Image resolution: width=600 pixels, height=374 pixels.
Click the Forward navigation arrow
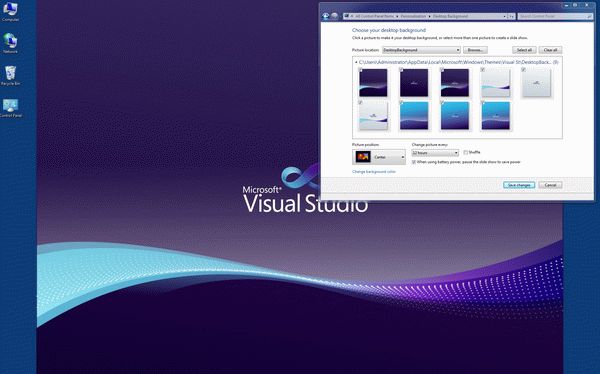pos(334,16)
